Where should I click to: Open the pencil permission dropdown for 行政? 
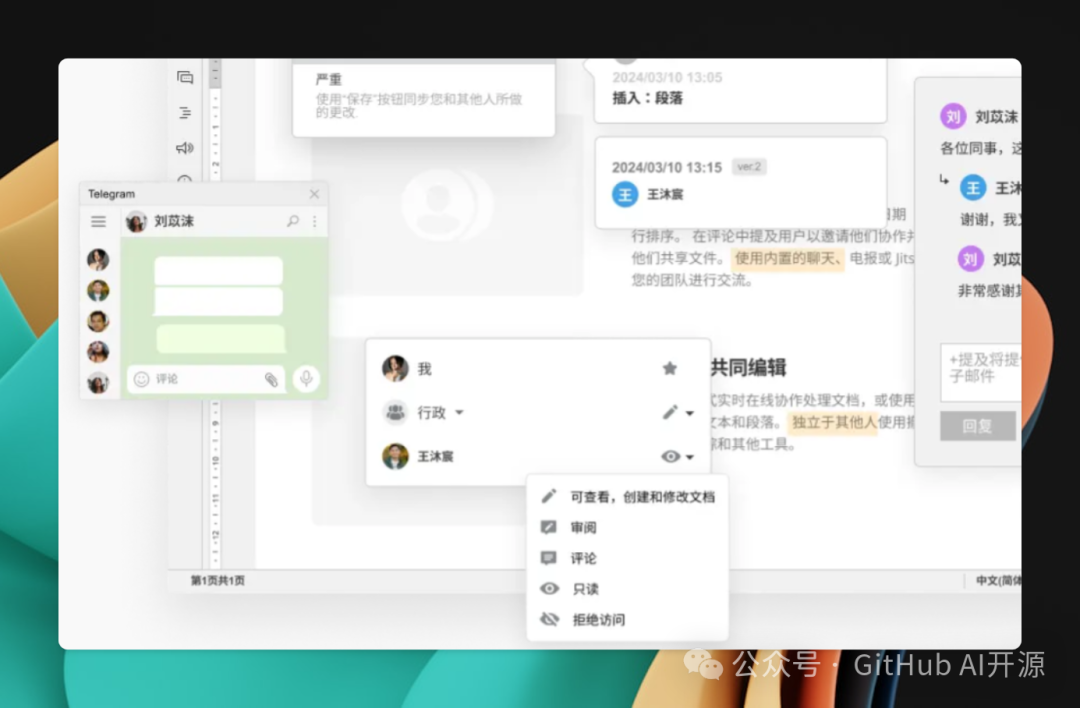click(678, 413)
